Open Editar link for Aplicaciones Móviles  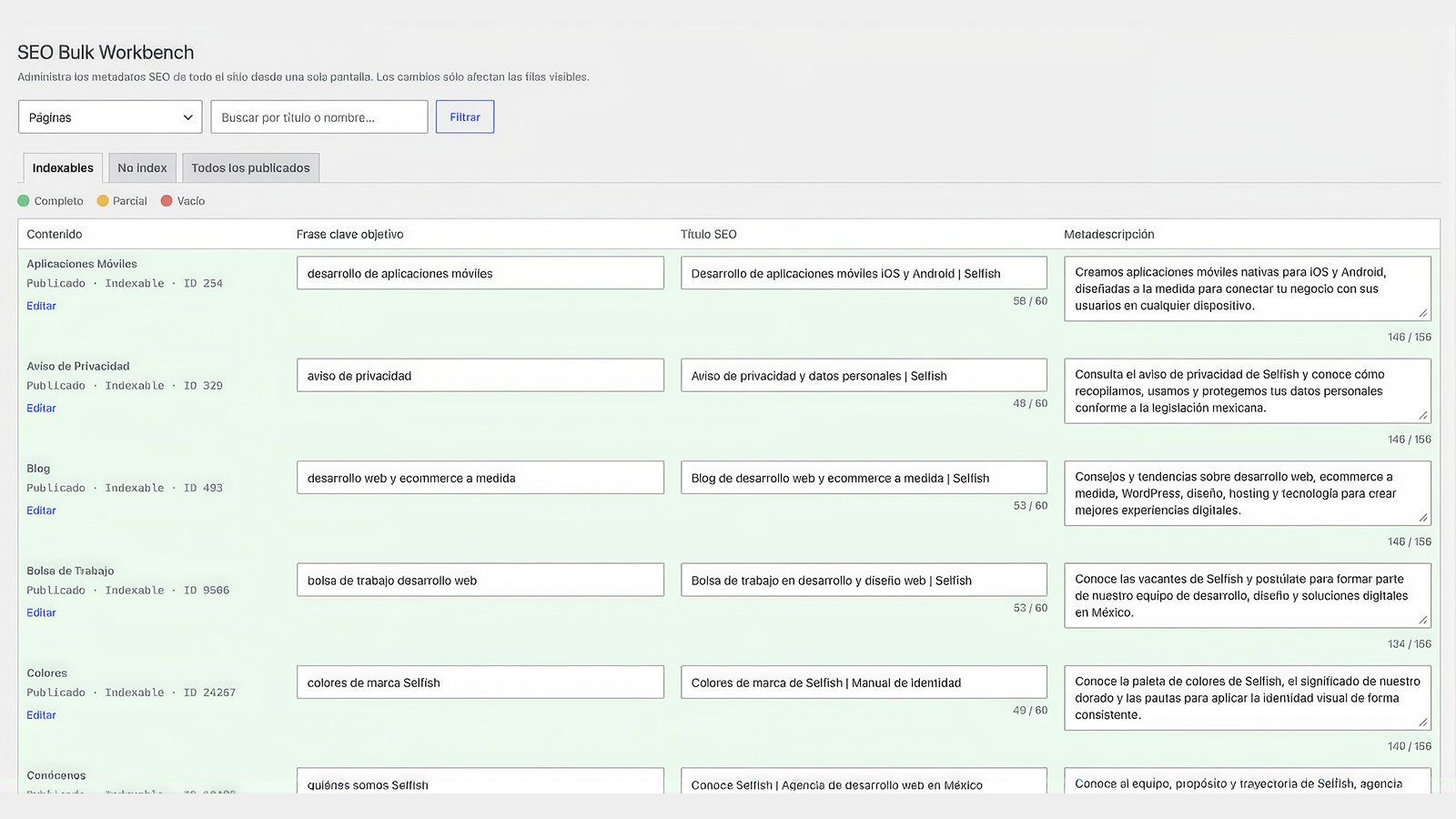coord(41,306)
